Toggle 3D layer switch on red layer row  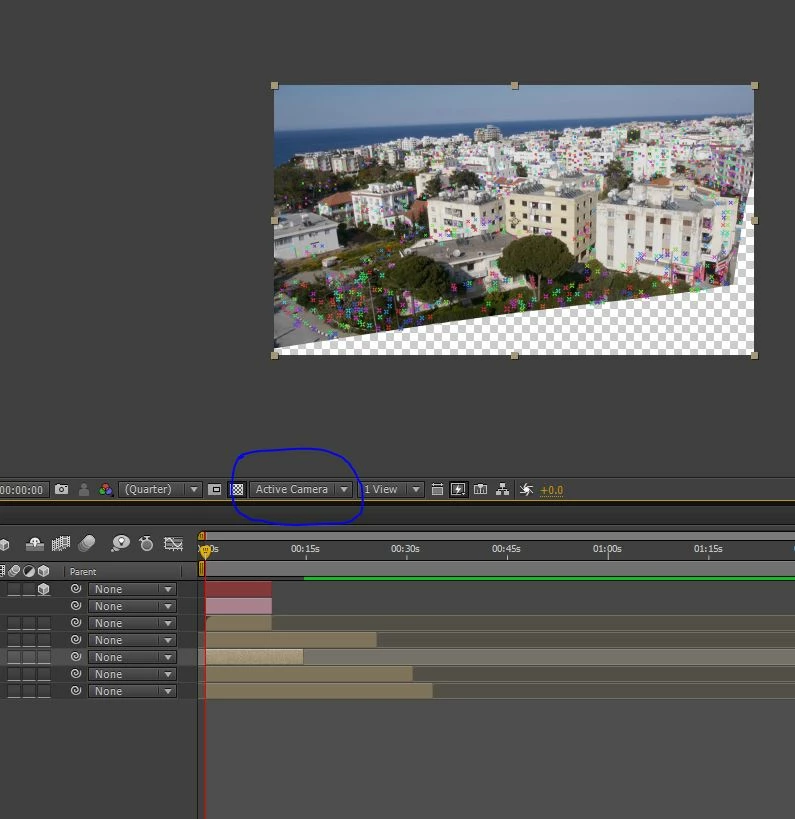pyautogui.click(x=44, y=589)
